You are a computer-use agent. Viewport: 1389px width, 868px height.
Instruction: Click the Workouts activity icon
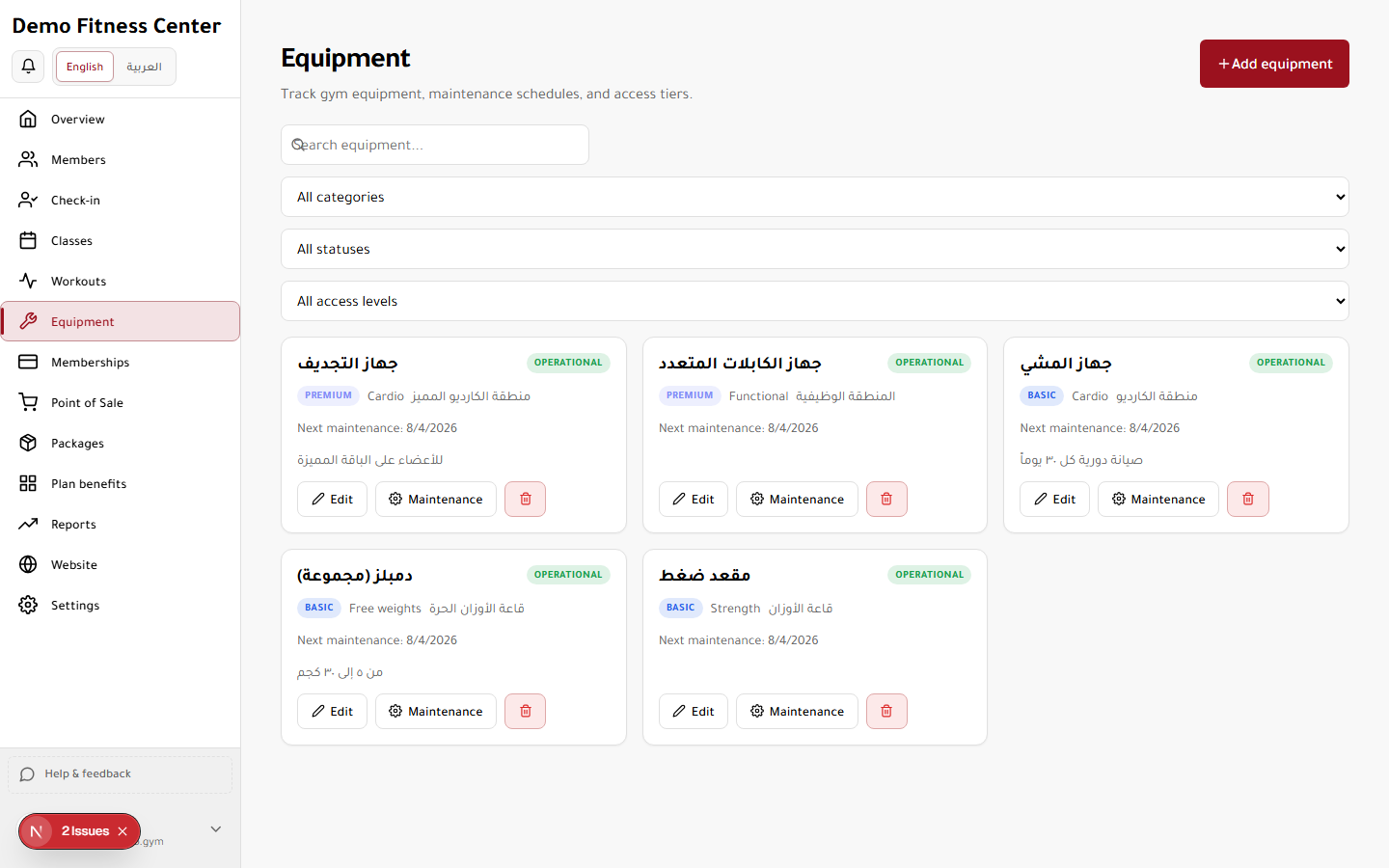click(x=28, y=282)
